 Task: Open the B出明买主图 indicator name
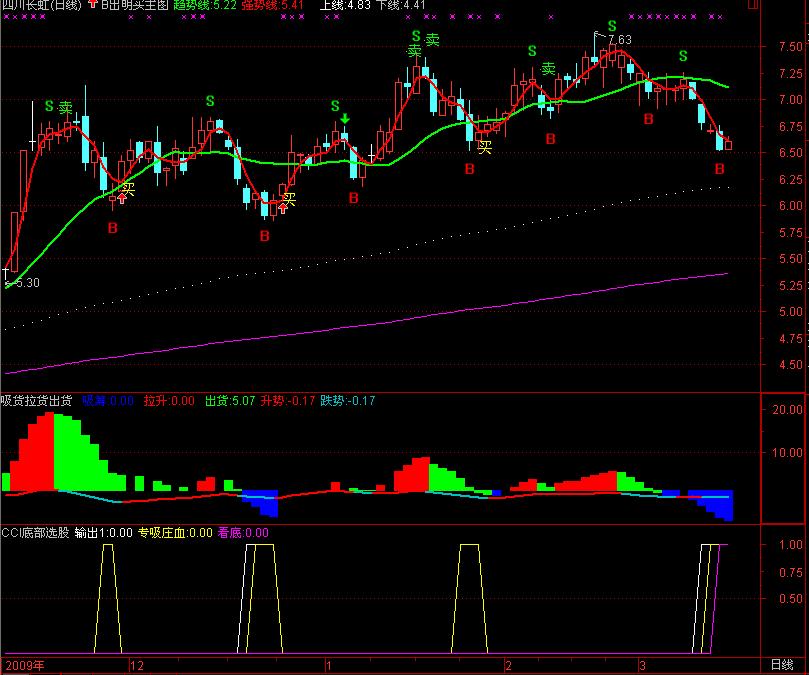click(133, 5)
